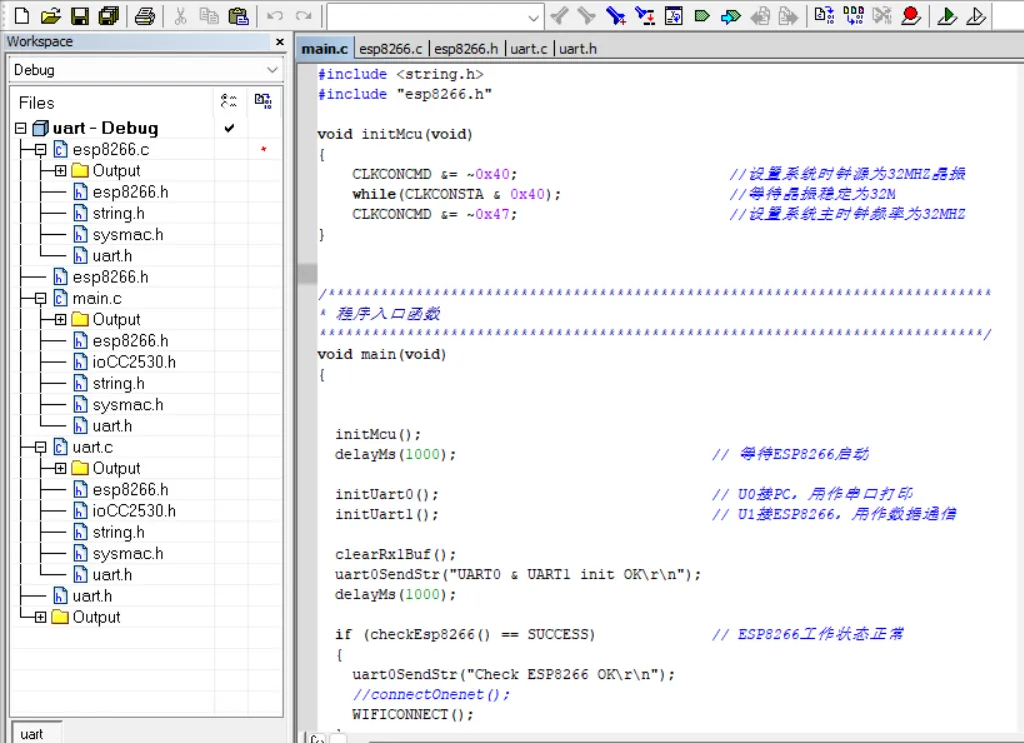Click the initUart0(); line in the editor
The width and height of the screenshot is (1024, 743).
pyautogui.click(x=387, y=494)
